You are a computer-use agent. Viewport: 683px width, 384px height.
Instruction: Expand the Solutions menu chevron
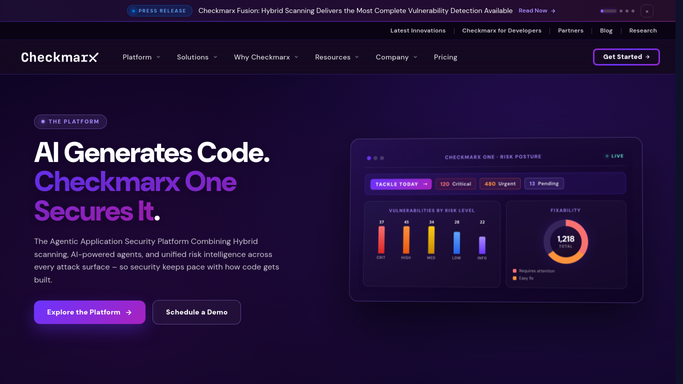coord(215,57)
